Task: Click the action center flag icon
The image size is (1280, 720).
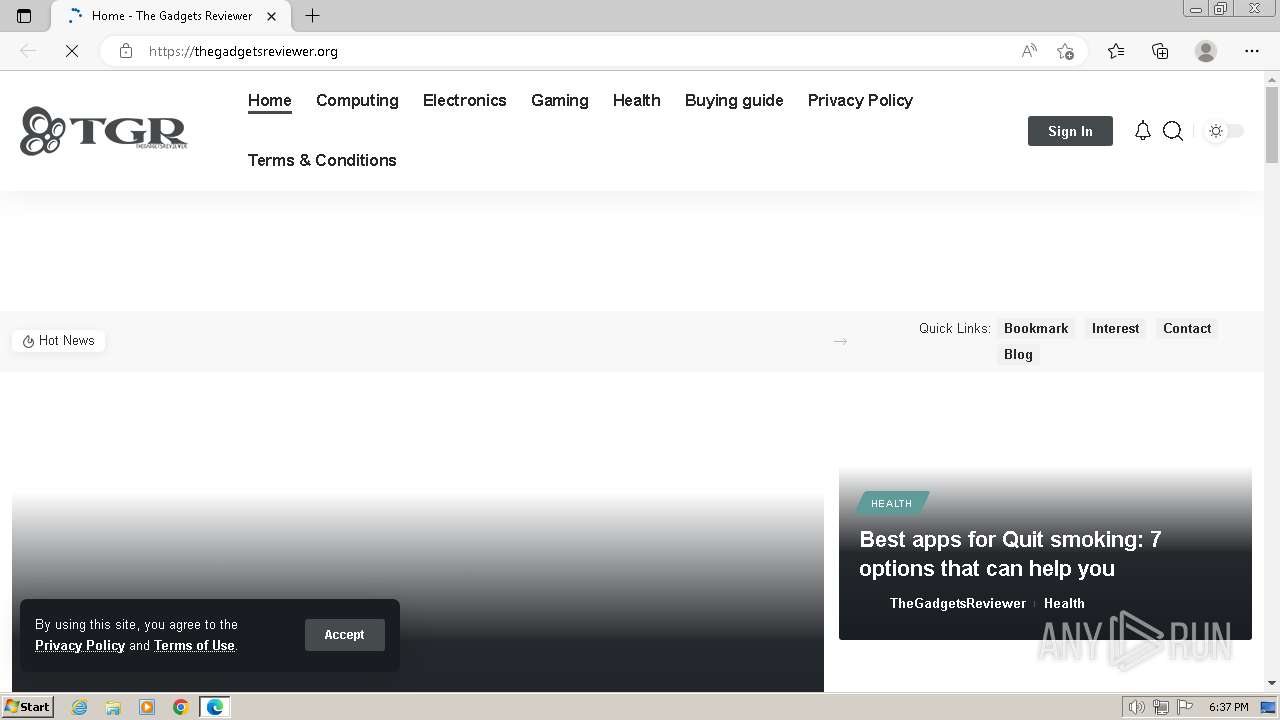Action: tap(1185, 707)
